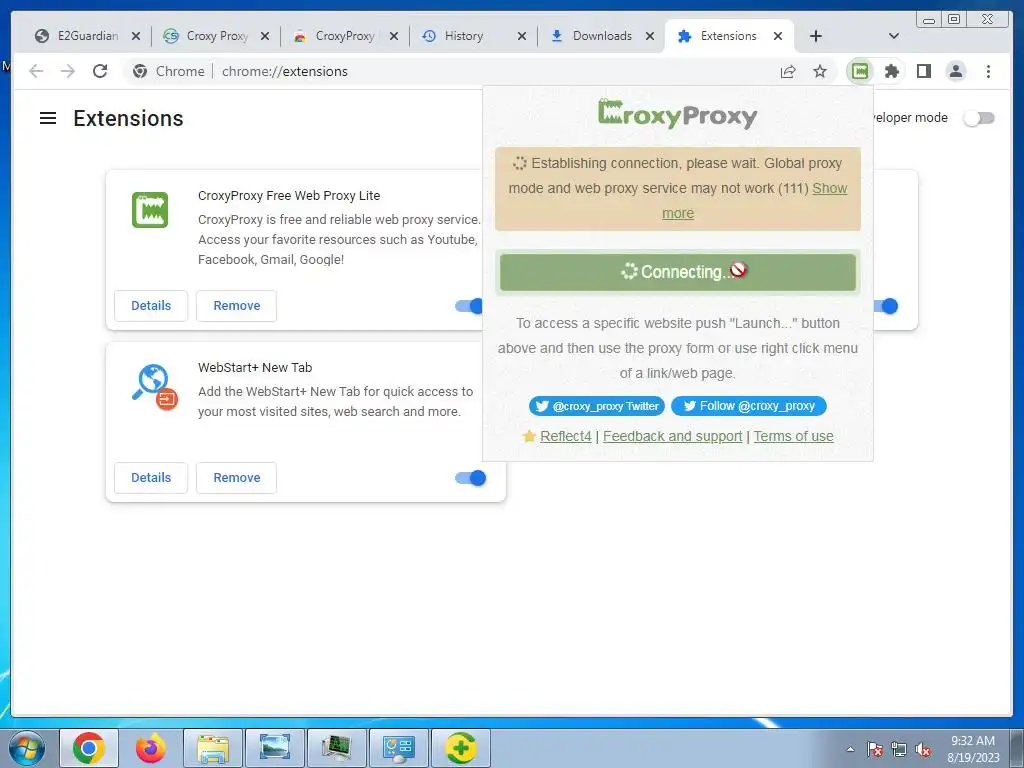Click the muted volume tray icon
The image size is (1024, 768).
(923, 749)
